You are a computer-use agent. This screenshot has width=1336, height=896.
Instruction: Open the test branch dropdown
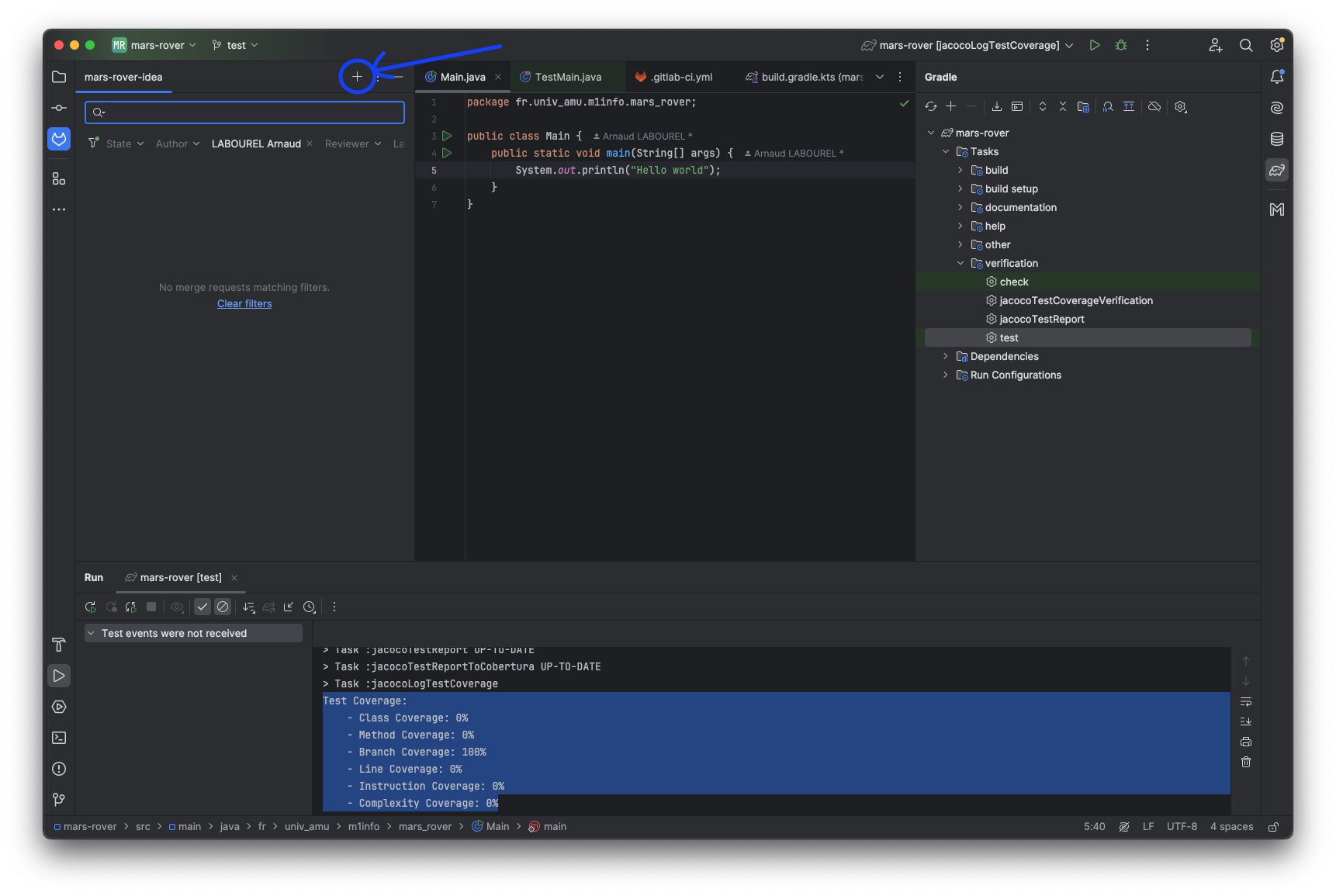coord(235,45)
